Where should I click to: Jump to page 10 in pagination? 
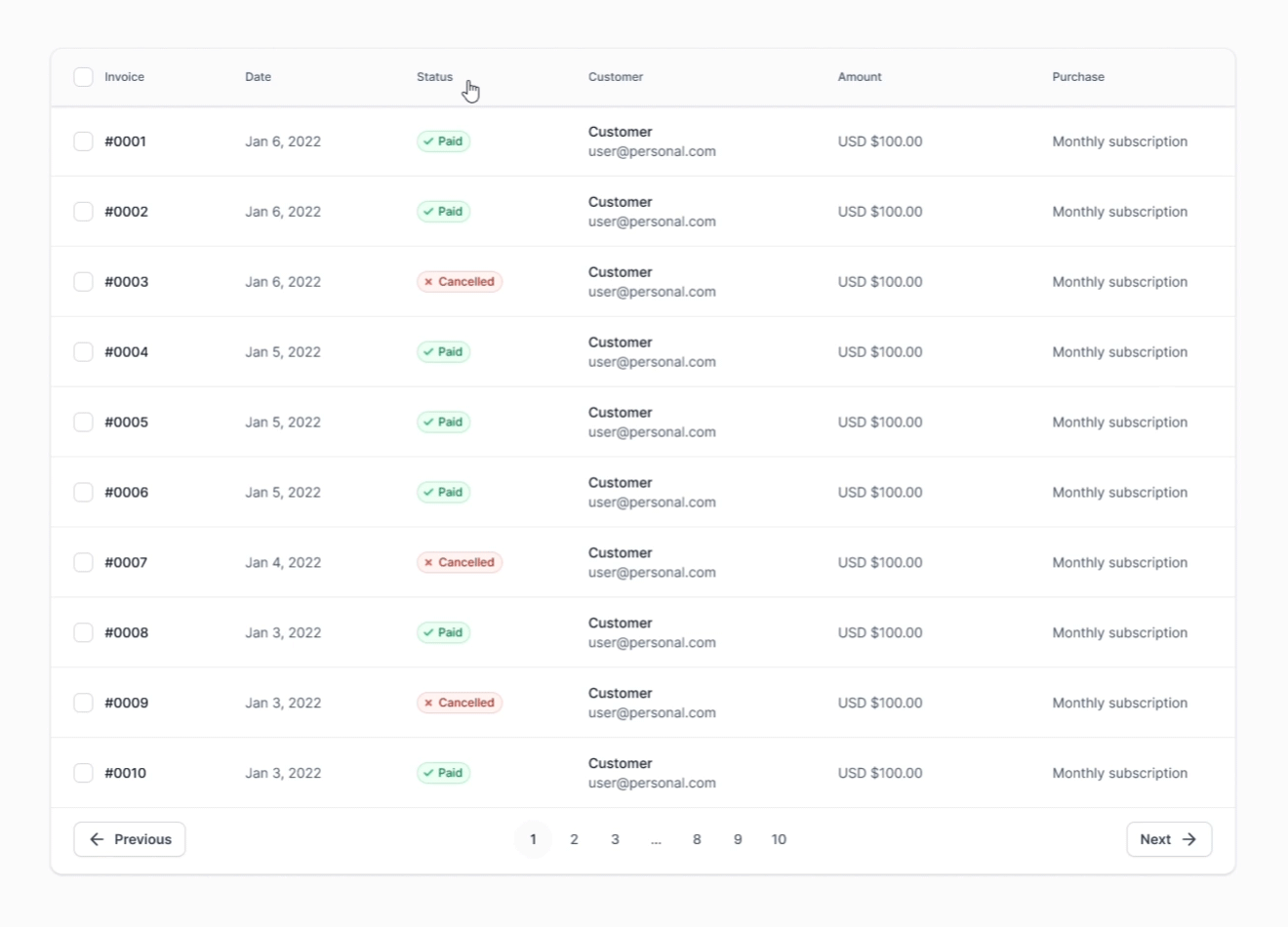[x=779, y=839]
